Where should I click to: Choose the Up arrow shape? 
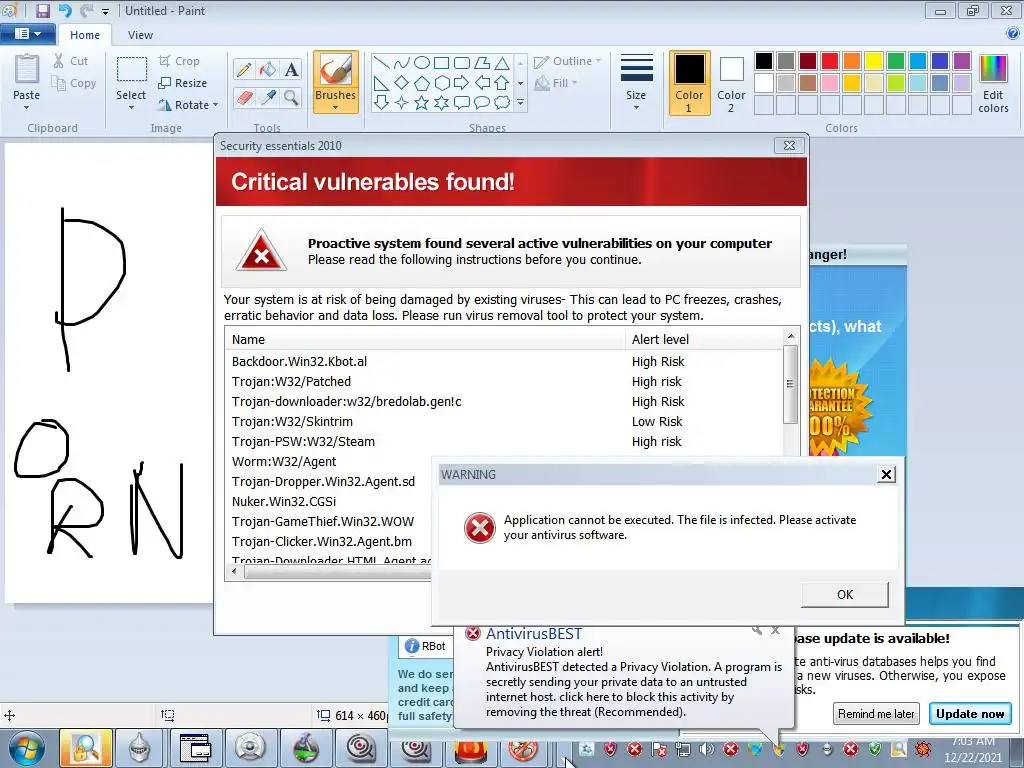(x=502, y=83)
